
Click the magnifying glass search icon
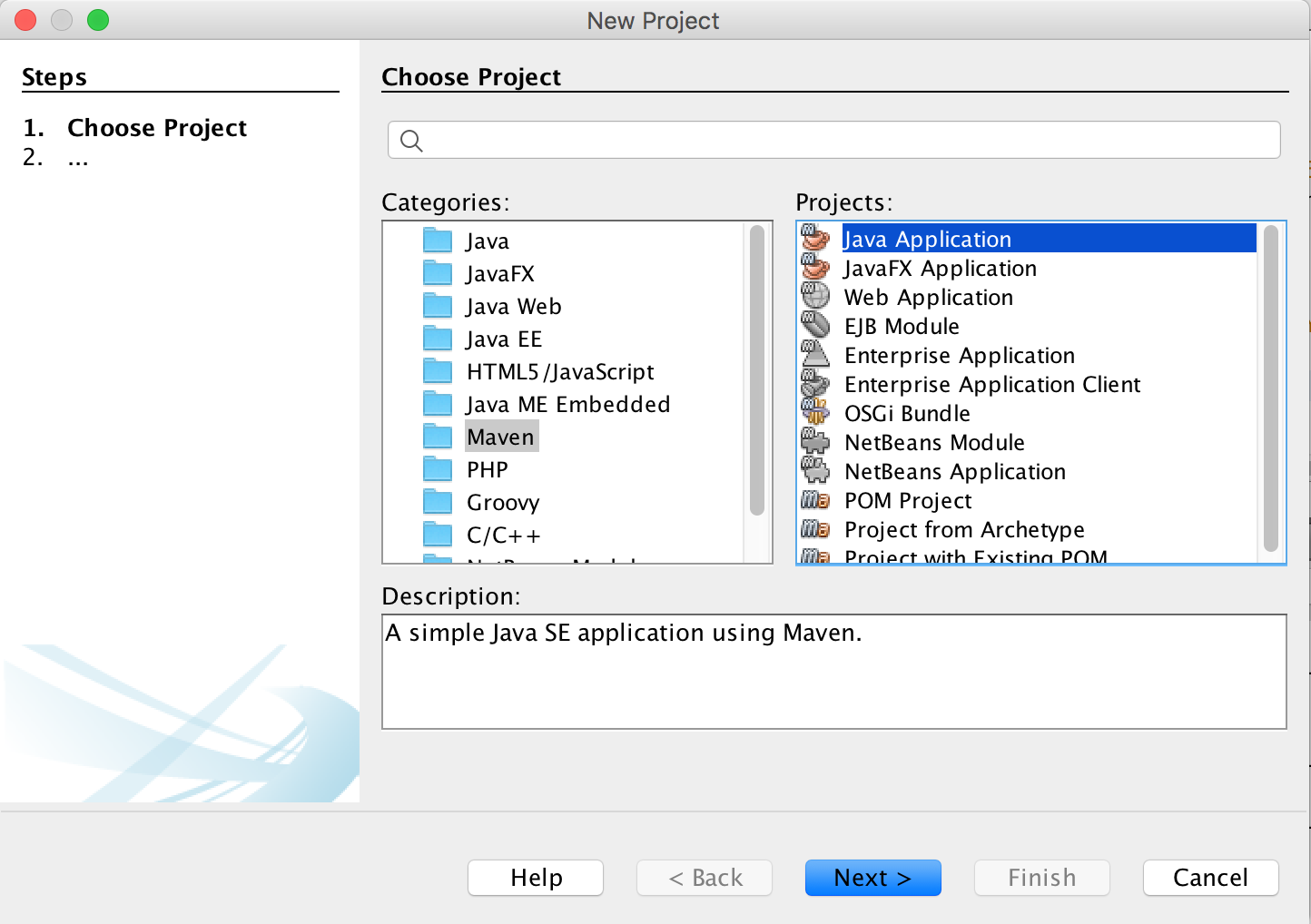click(x=411, y=141)
